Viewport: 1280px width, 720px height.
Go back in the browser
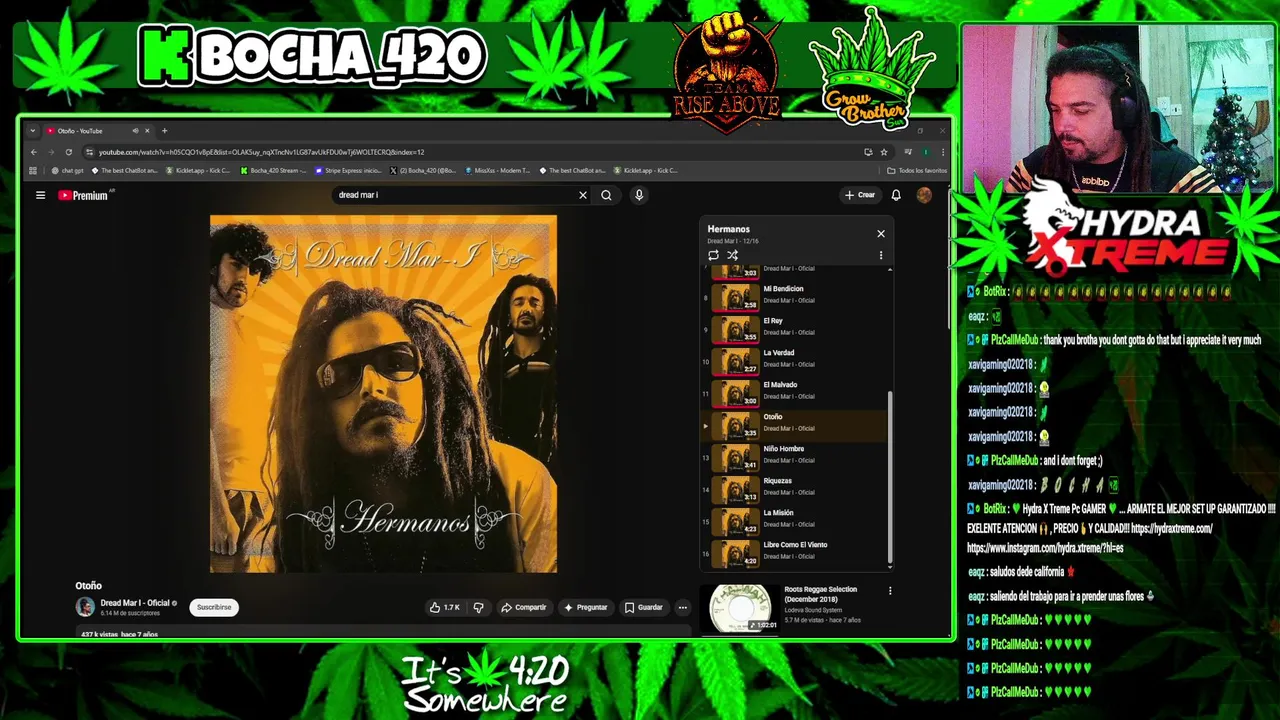point(33,152)
